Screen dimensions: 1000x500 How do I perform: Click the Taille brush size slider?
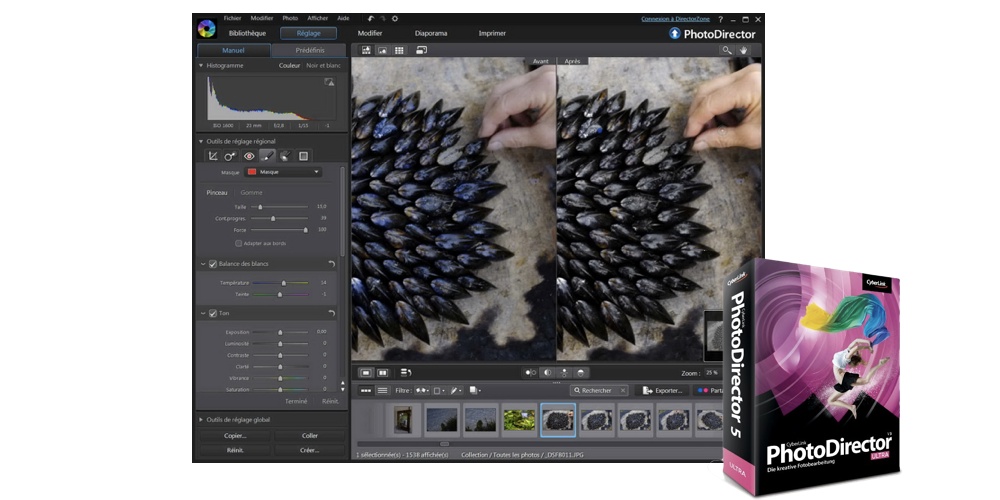pyautogui.click(x=279, y=207)
